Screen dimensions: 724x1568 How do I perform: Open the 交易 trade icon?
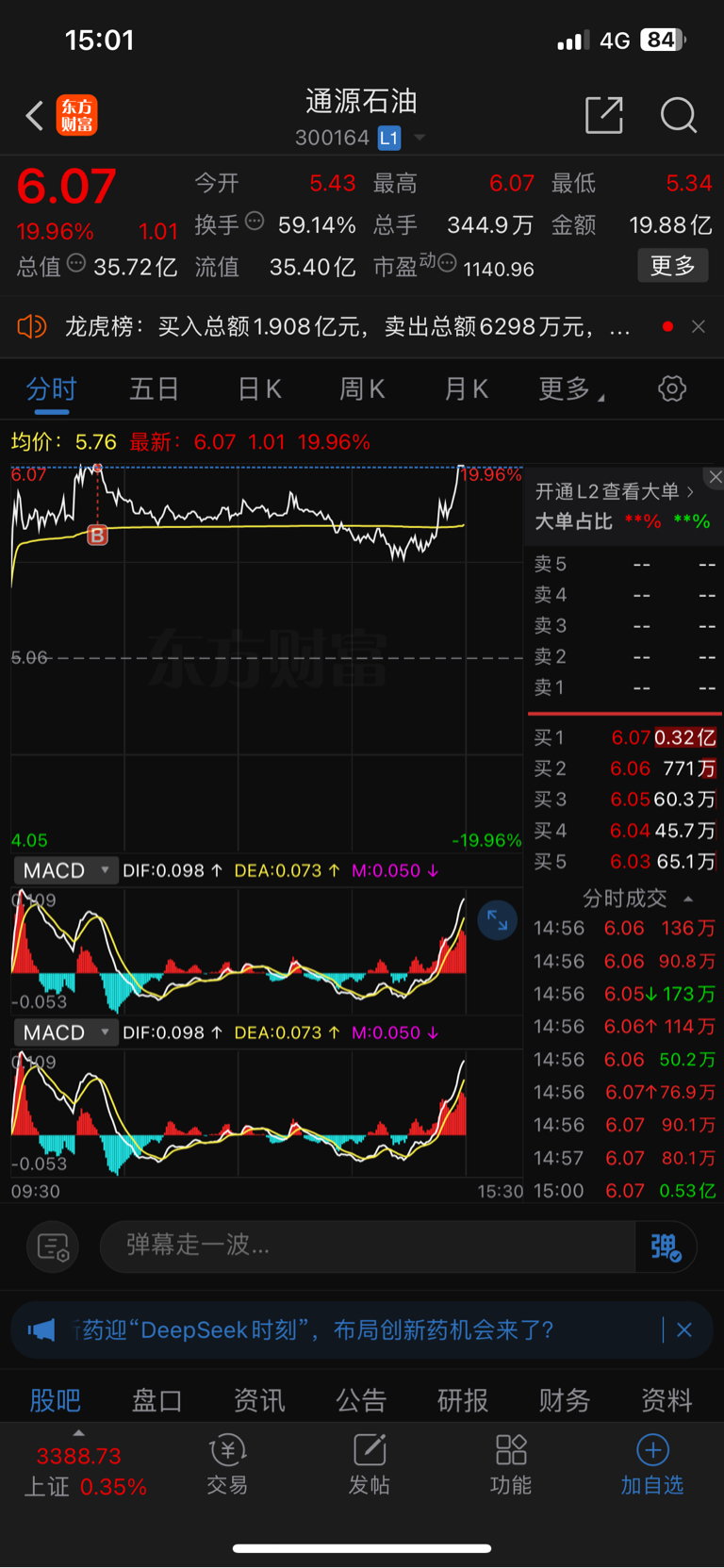tap(227, 1465)
